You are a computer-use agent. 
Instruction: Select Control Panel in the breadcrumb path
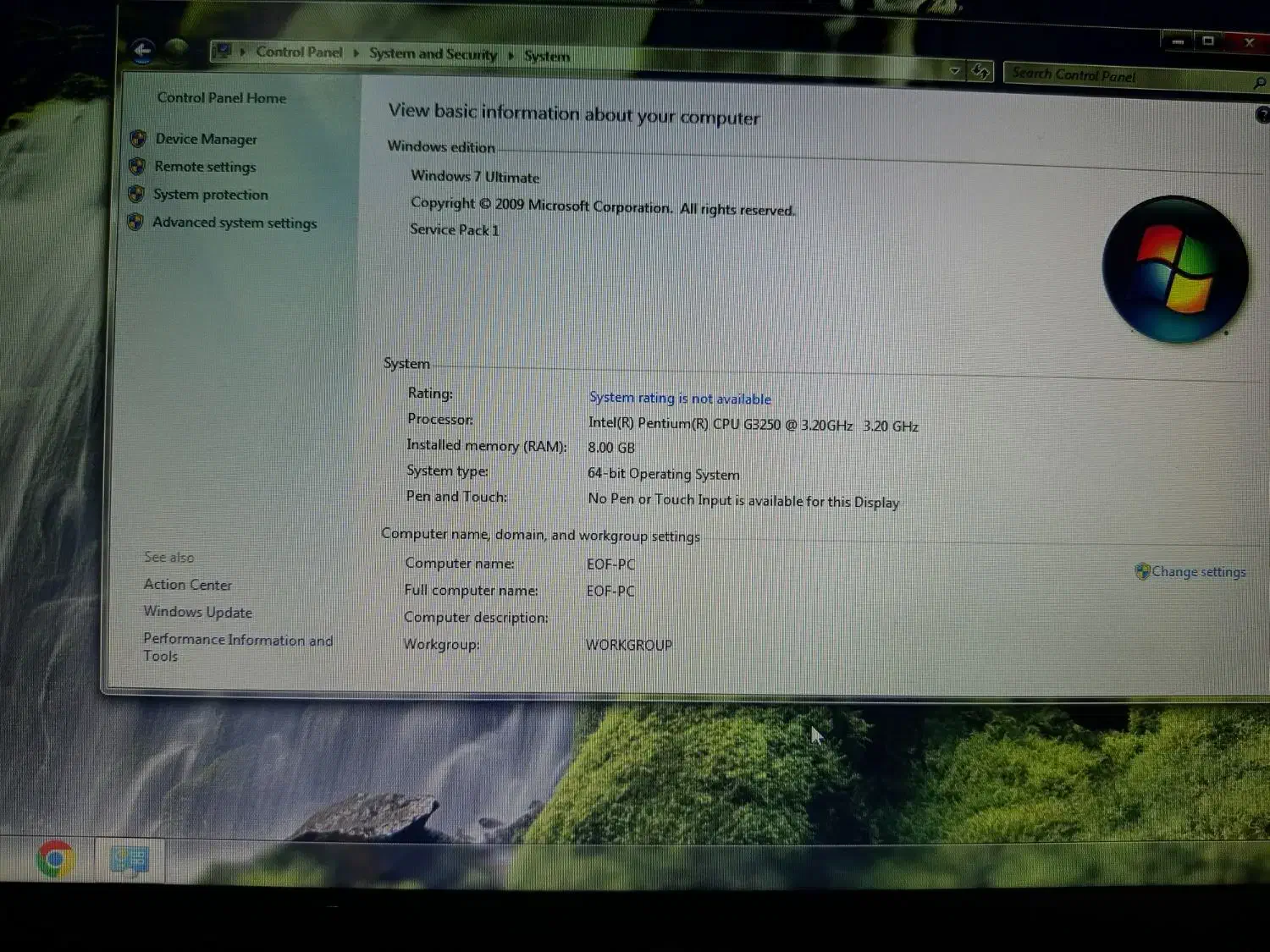point(299,52)
